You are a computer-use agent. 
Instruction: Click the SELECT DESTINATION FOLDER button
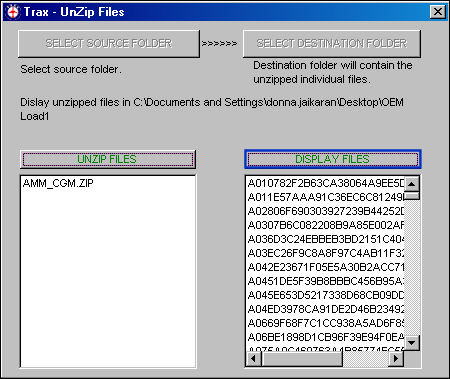tap(332, 44)
